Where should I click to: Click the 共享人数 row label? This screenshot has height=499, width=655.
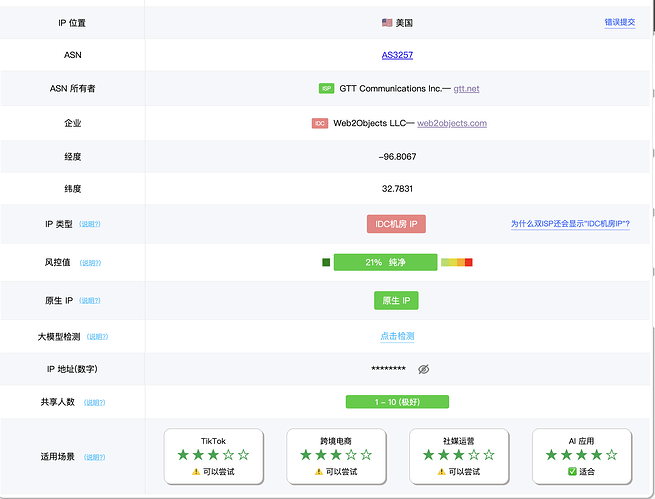(x=57, y=402)
